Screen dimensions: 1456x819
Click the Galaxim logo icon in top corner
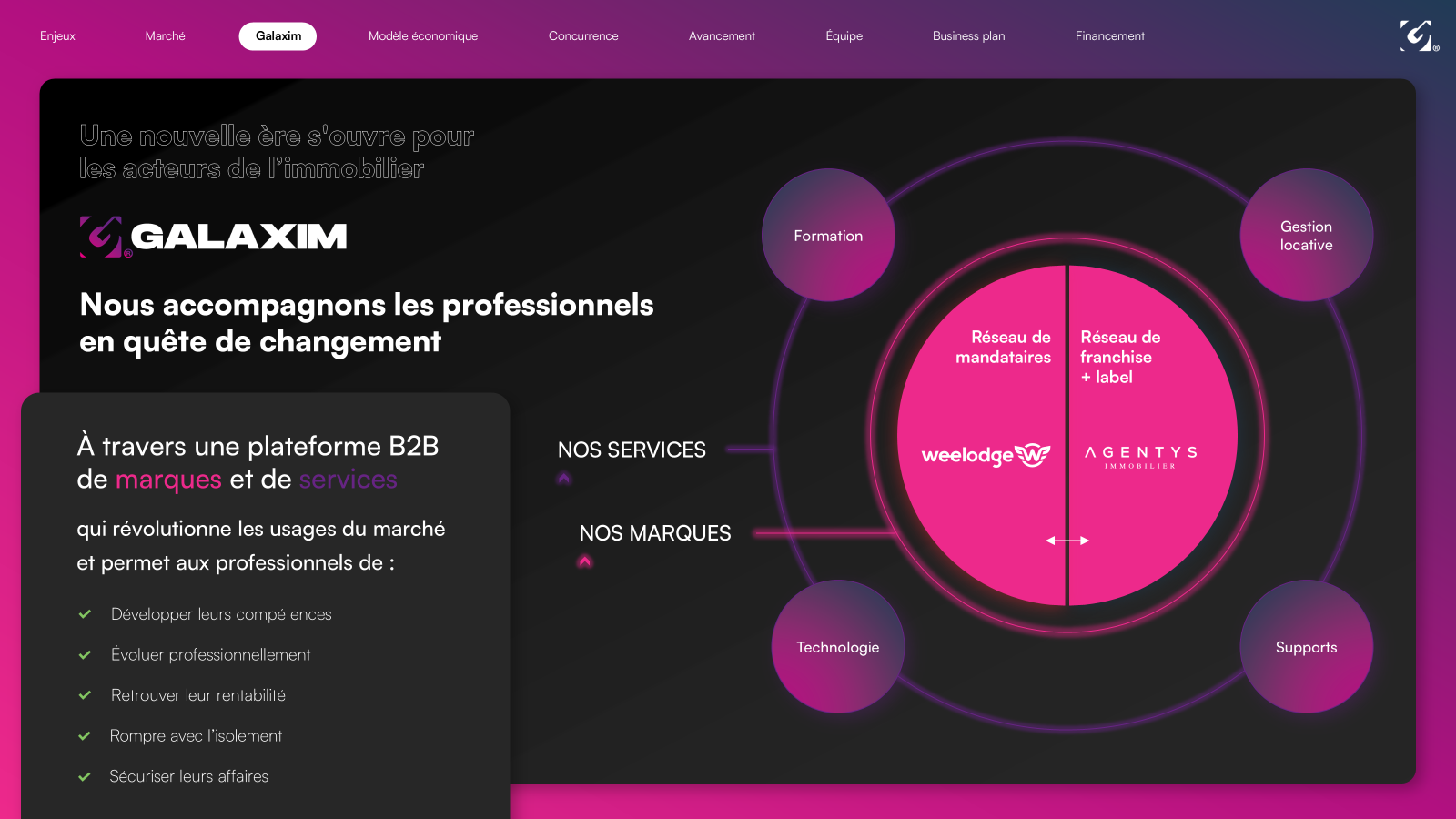point(1418,35)
